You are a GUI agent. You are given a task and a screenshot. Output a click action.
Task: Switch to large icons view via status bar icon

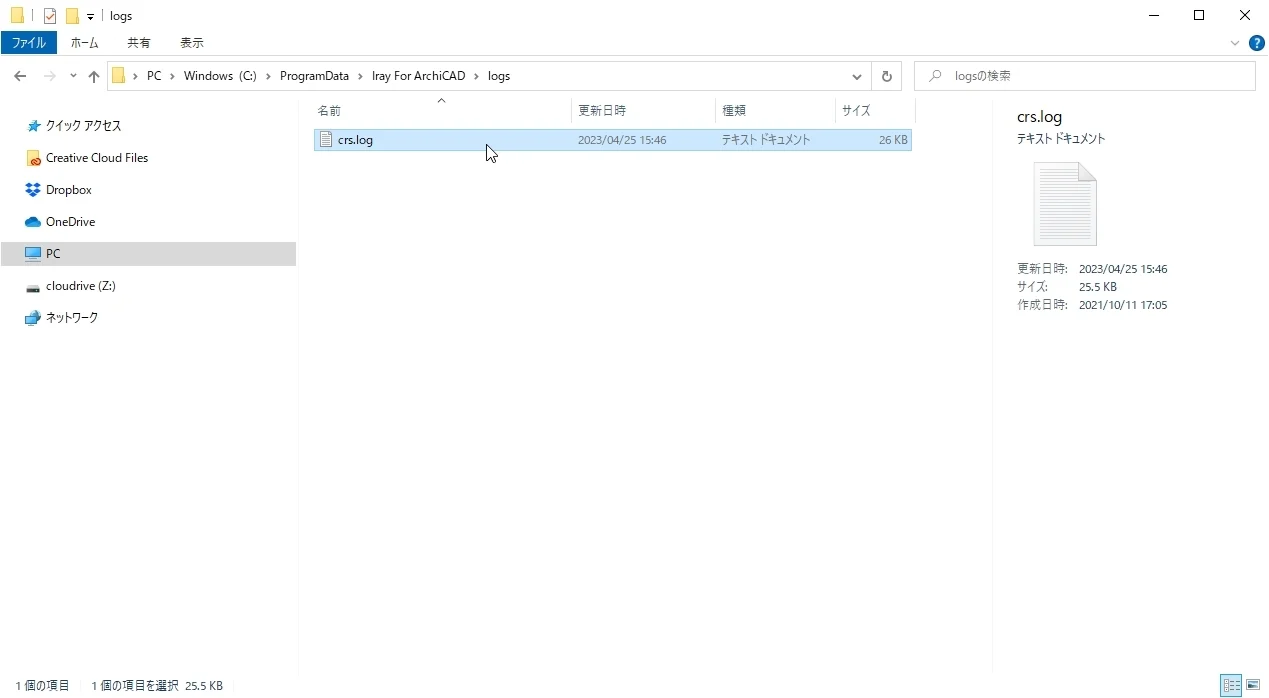[x=1253, y=686]
